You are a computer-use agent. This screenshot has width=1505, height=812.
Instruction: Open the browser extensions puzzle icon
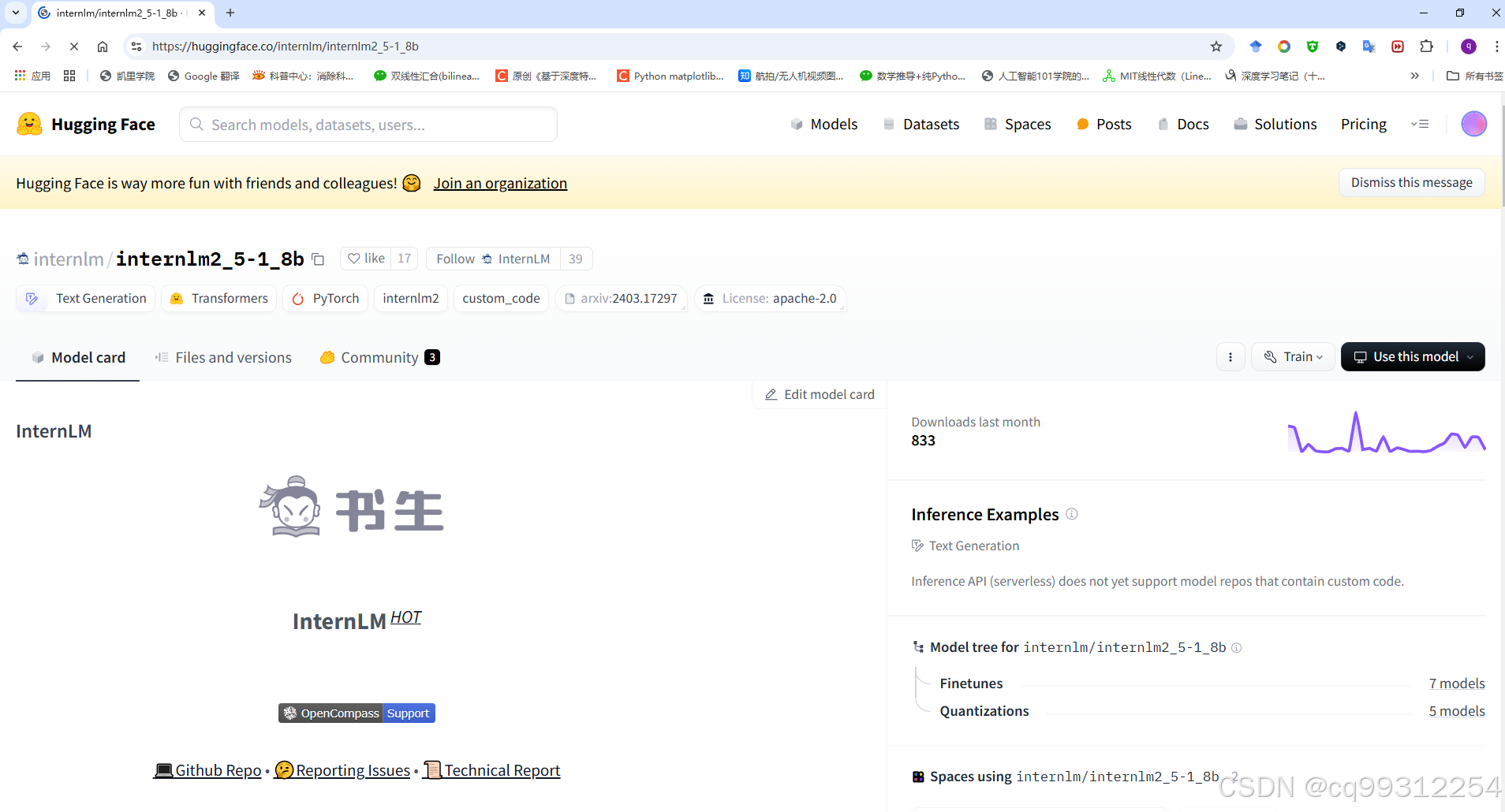click(1426, 47)
